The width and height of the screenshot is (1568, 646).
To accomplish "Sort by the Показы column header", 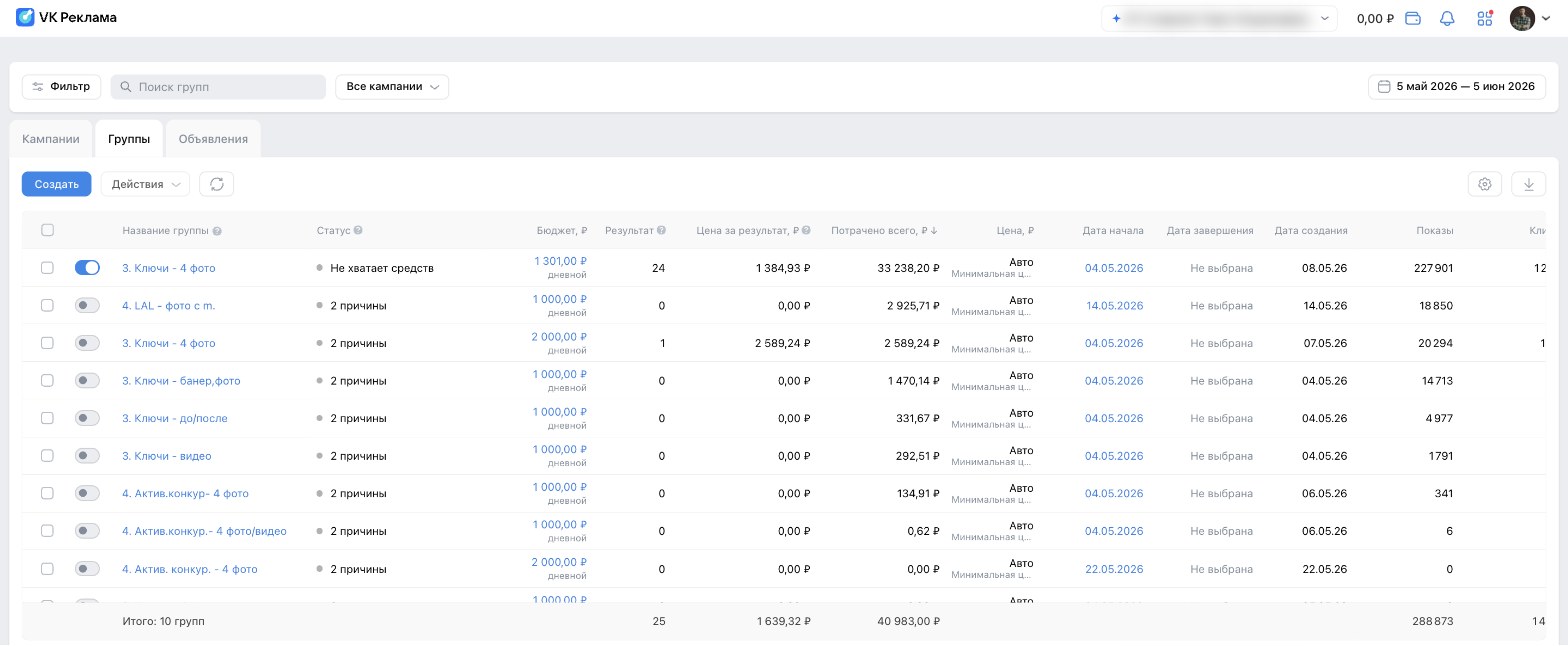I will tap(1435, 231).
